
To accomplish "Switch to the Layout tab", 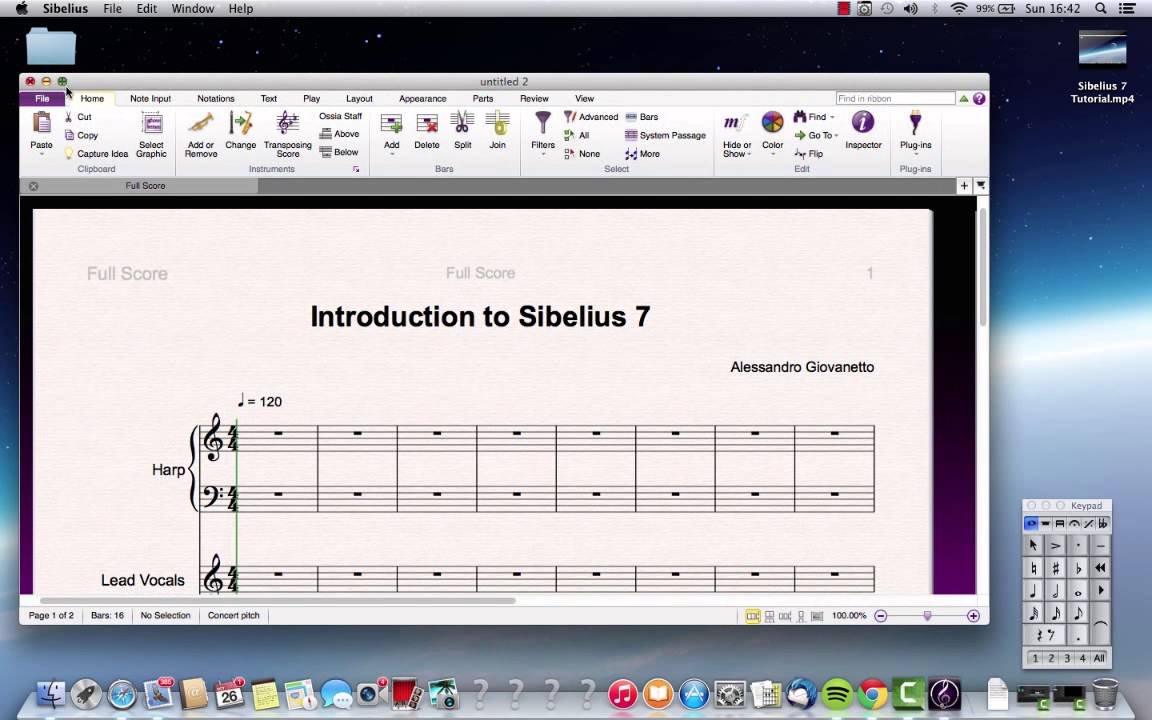I will (x=359, y=98).
